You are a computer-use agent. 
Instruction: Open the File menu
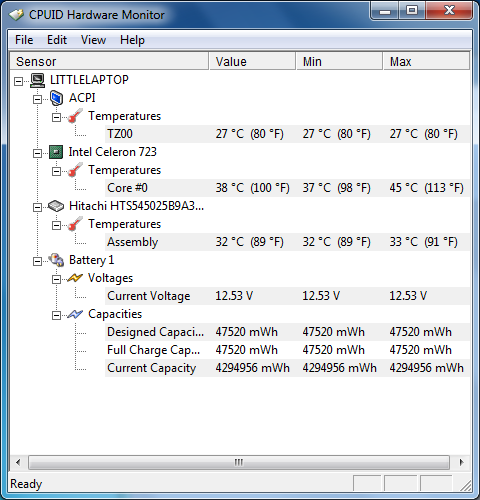pyautogui.click(x=24, y=40)
